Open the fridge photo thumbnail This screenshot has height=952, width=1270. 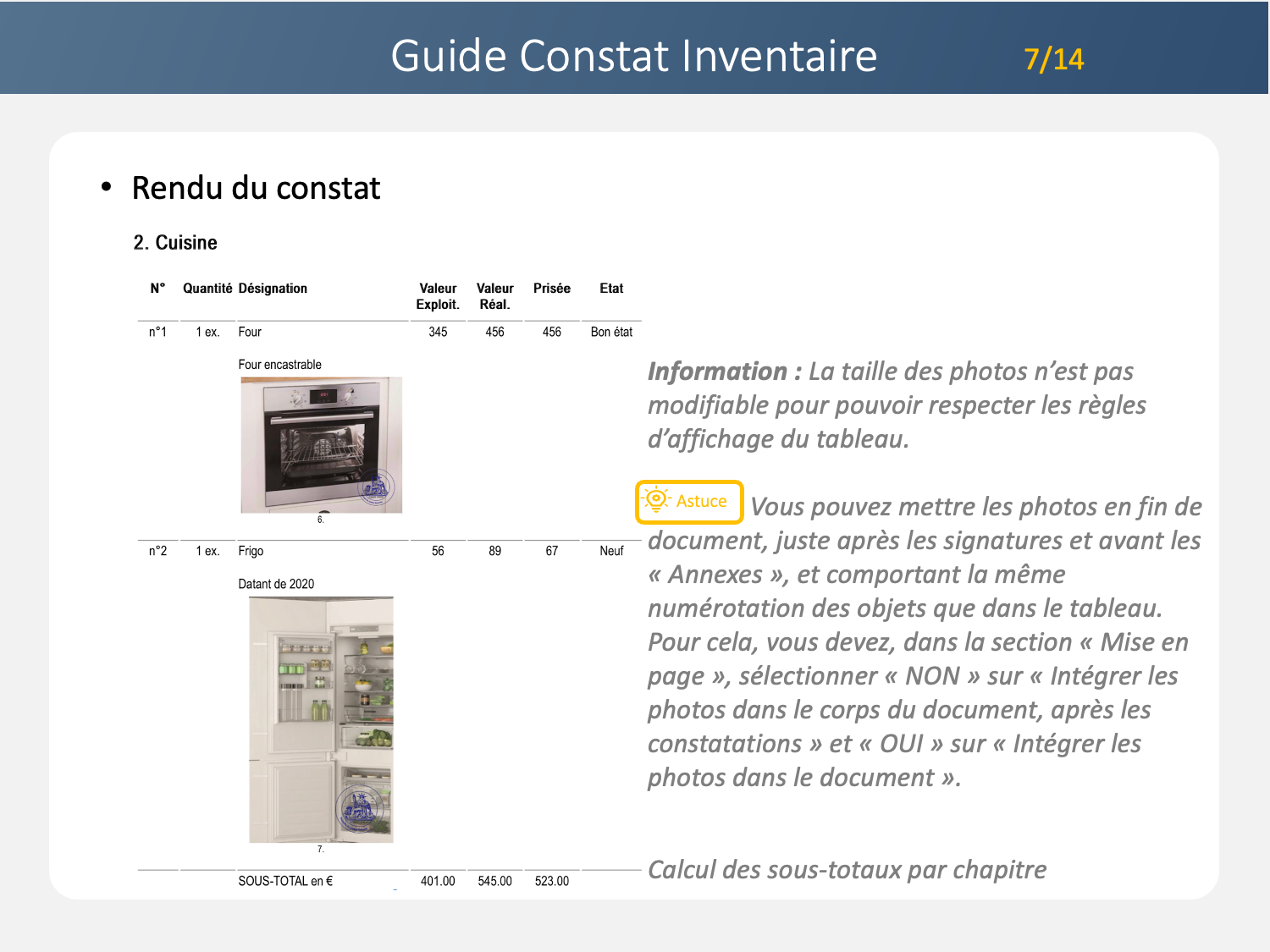tap(321, 719)
